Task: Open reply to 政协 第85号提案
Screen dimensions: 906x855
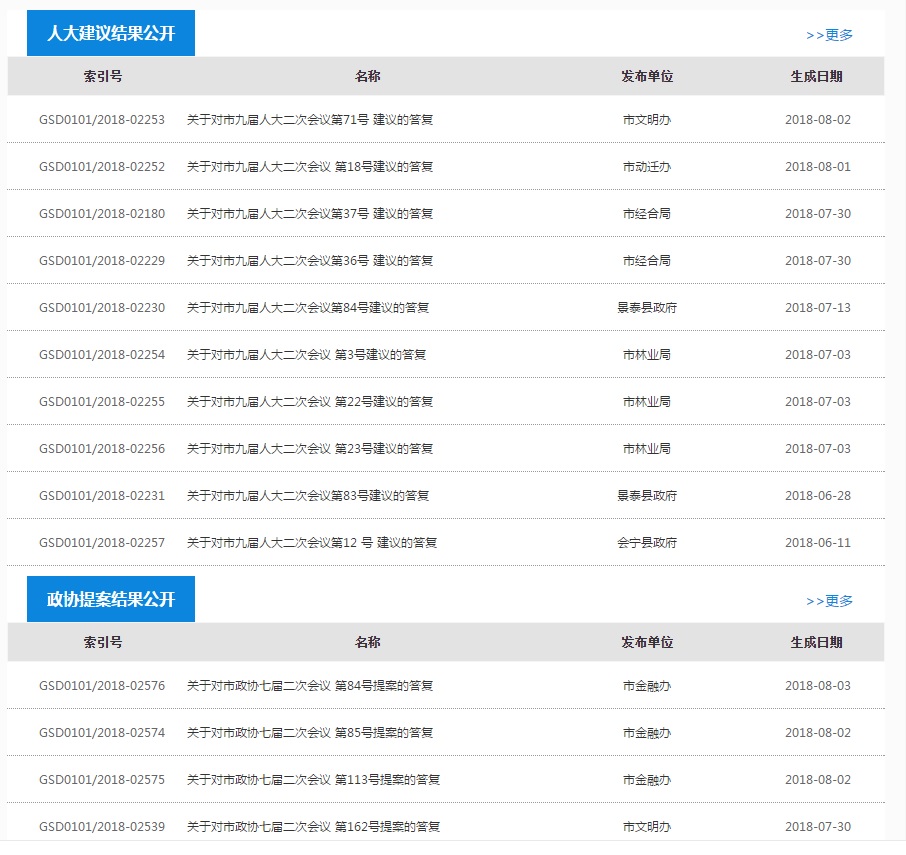Action: 310,733
